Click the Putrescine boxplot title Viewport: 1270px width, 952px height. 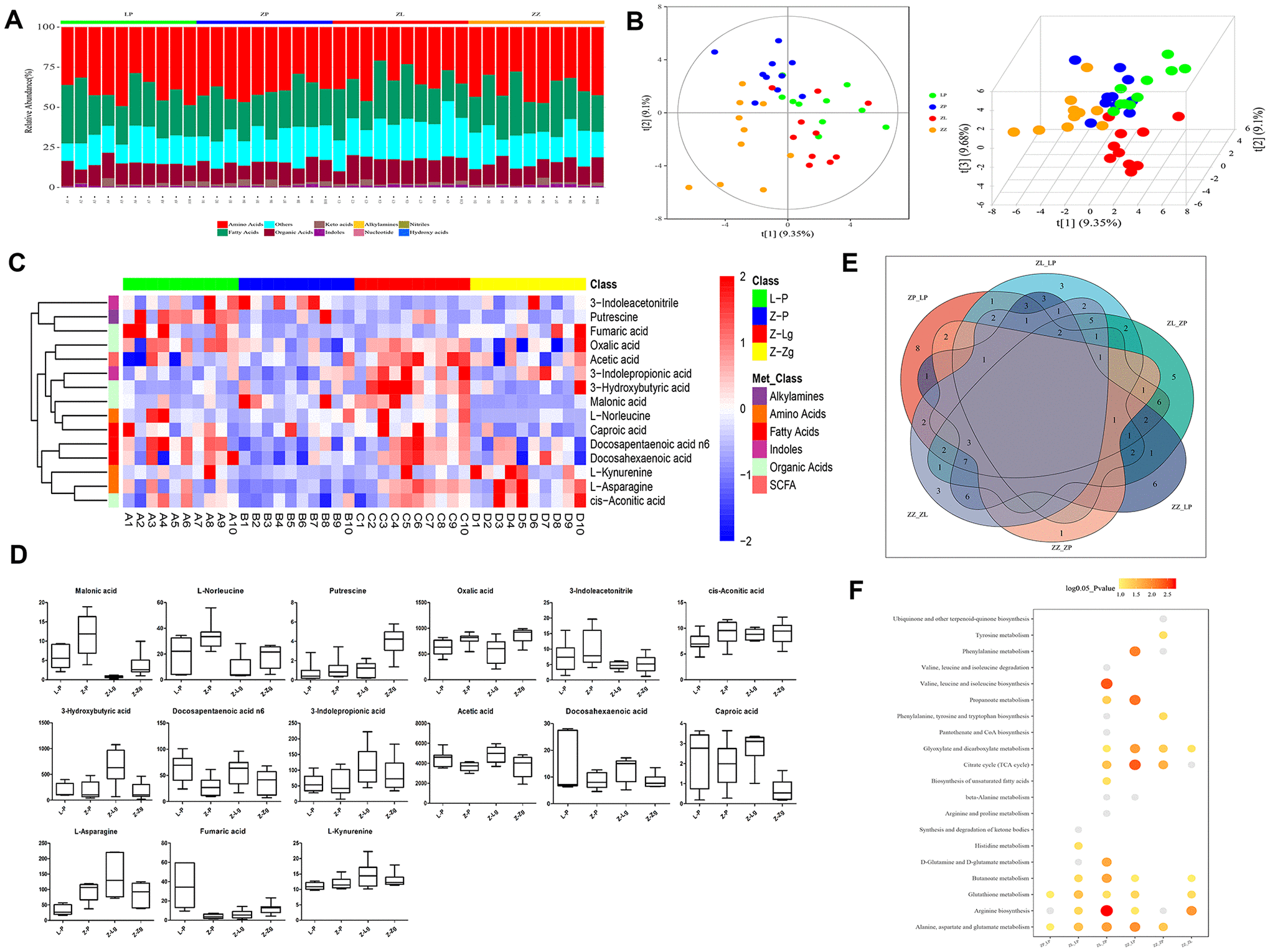[347, 591]
